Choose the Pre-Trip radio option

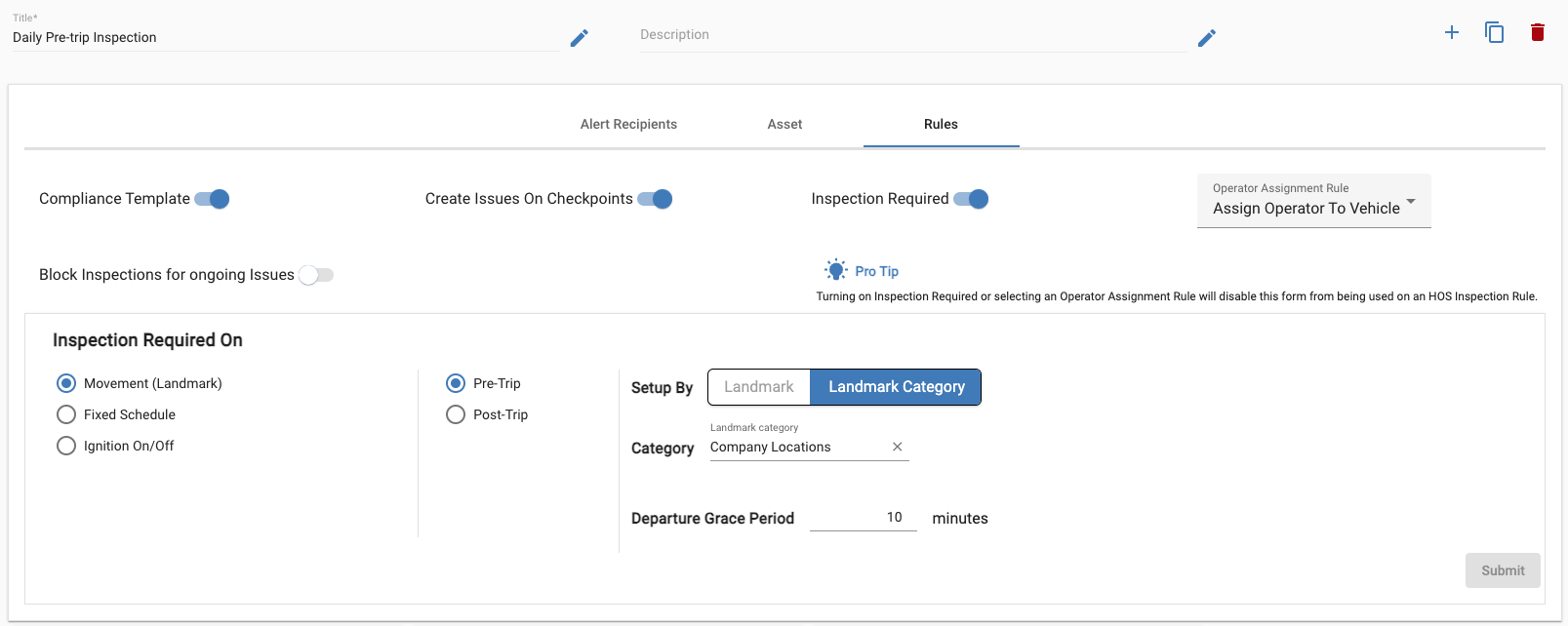456,383
